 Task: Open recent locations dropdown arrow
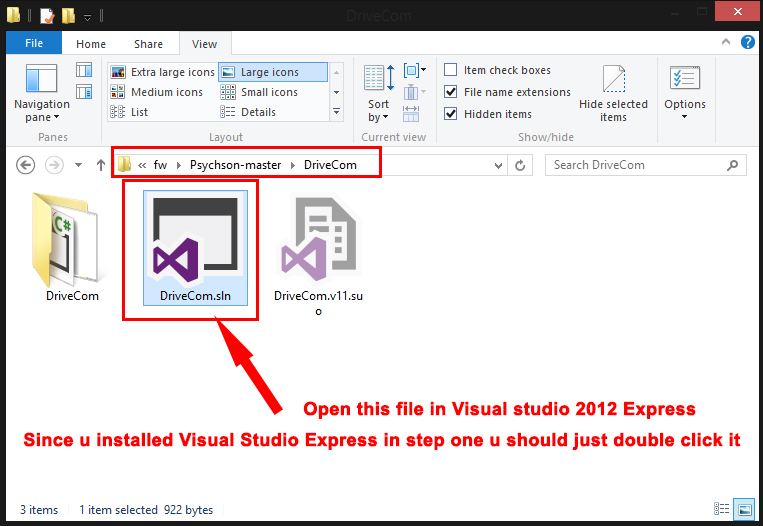[78, 165]
